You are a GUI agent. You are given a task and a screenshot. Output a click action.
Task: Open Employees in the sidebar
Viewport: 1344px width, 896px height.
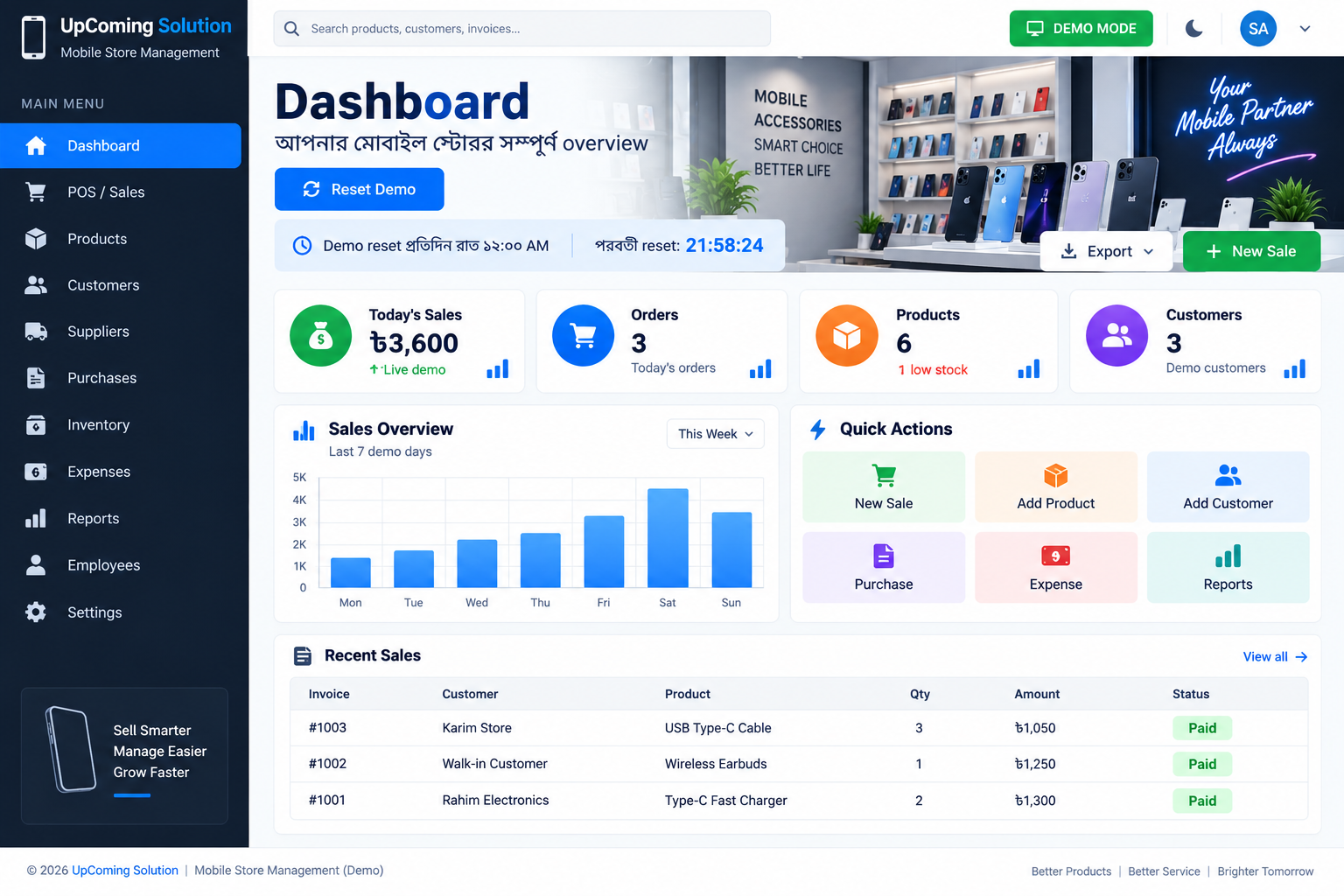point(121,565)
